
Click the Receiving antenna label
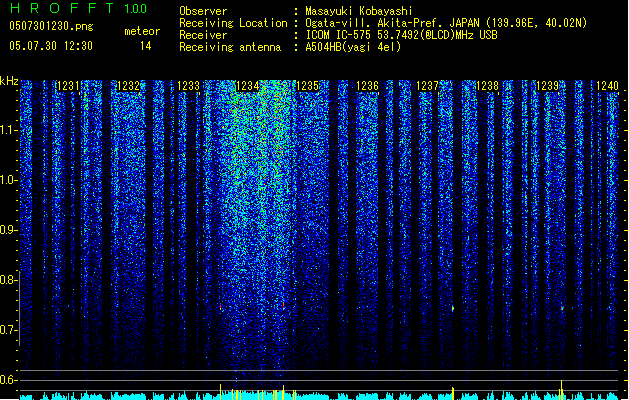[230, 47]
